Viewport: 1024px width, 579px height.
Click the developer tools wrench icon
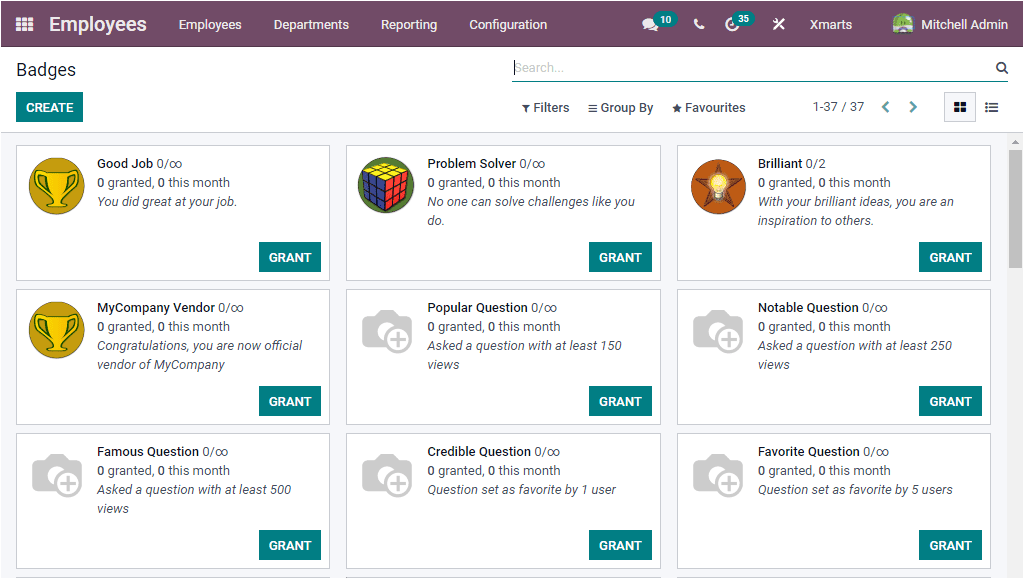pyautogui.click(x=778, y=23)
